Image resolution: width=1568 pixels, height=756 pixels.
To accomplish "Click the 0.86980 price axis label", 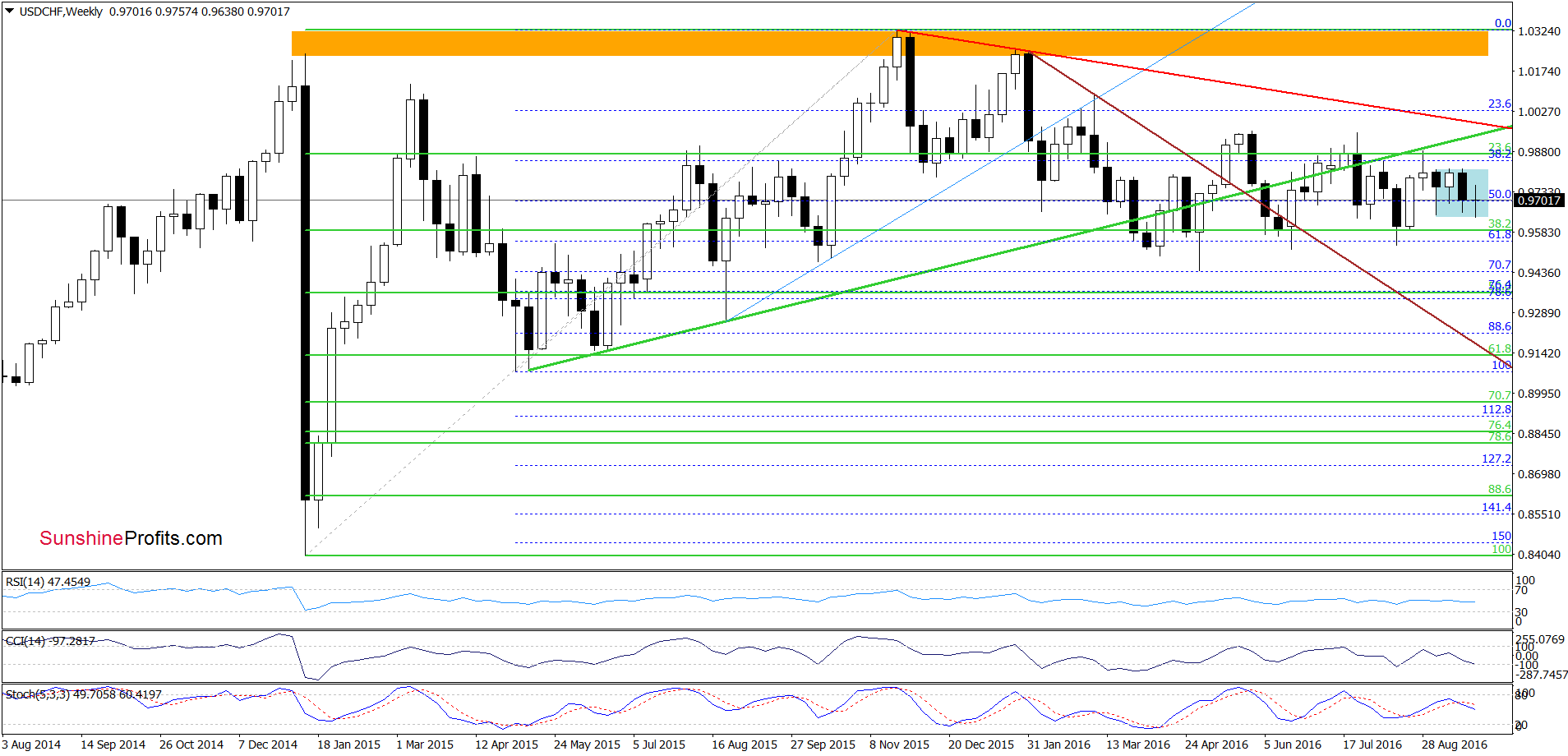I will (x=1538, y=474).
